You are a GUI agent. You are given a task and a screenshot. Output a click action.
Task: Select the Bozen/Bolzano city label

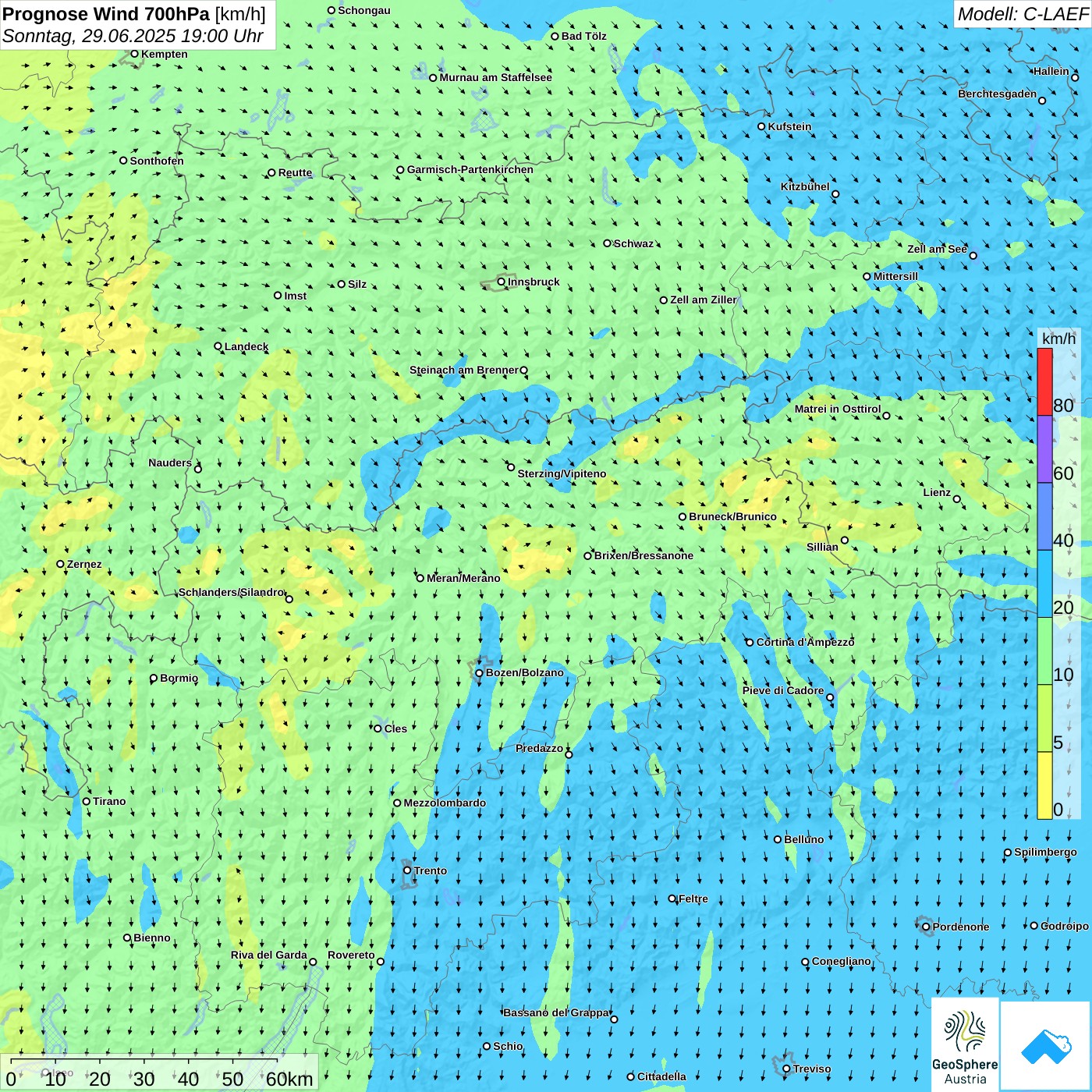[x=524, y=672]
